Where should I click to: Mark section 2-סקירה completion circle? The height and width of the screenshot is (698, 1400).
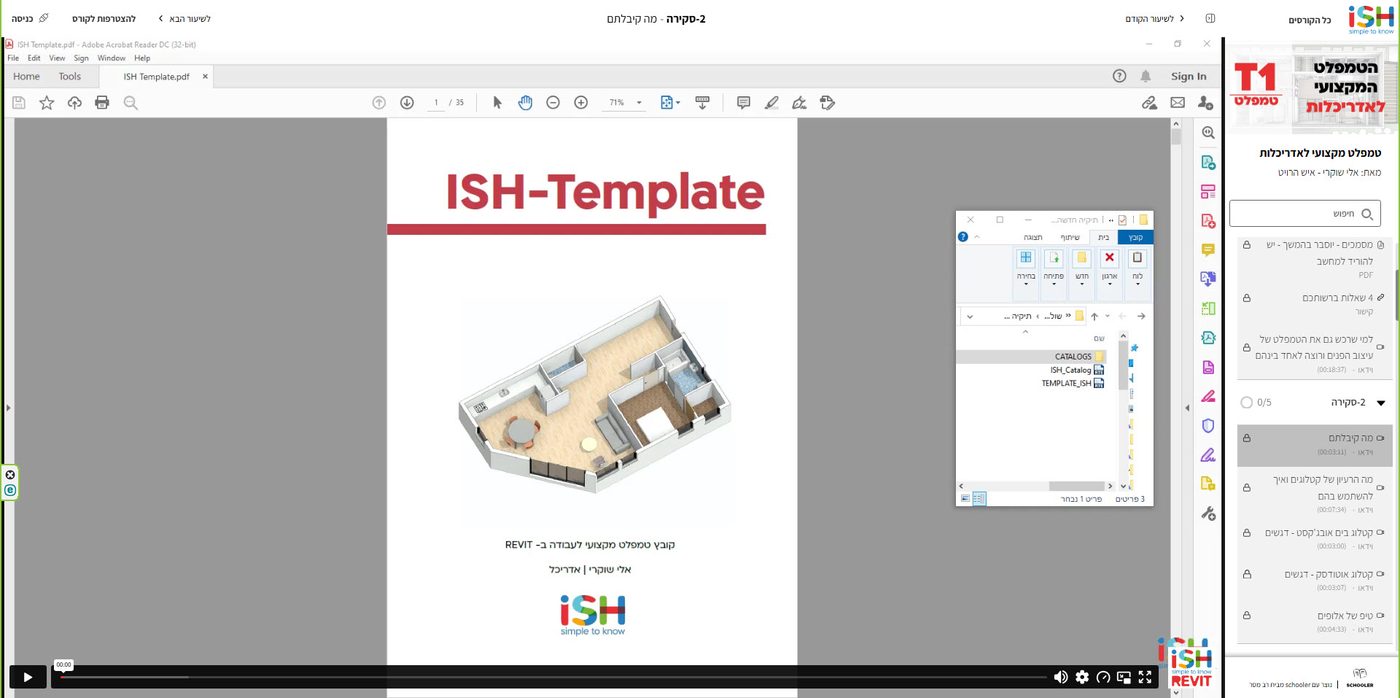point(1246,402)
